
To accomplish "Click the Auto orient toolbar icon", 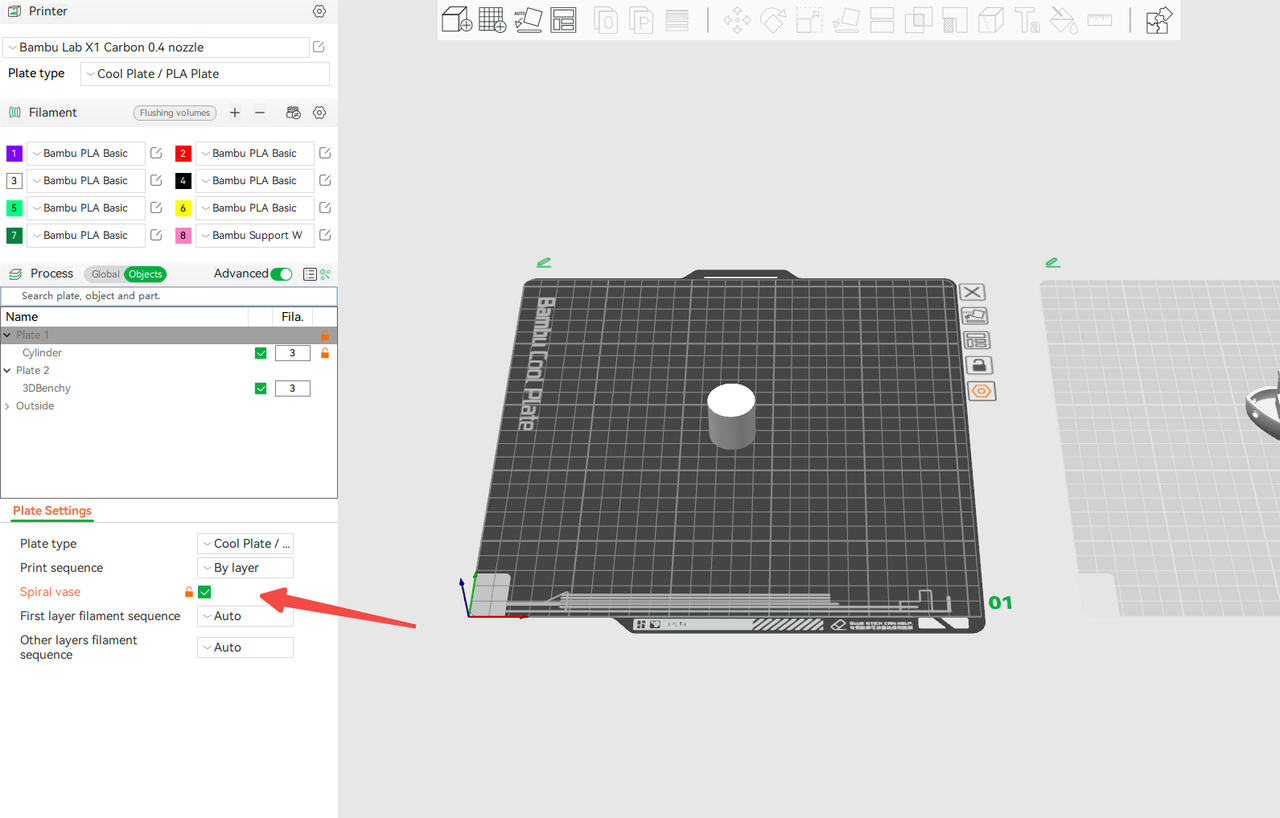I will [x=527, y=20].
